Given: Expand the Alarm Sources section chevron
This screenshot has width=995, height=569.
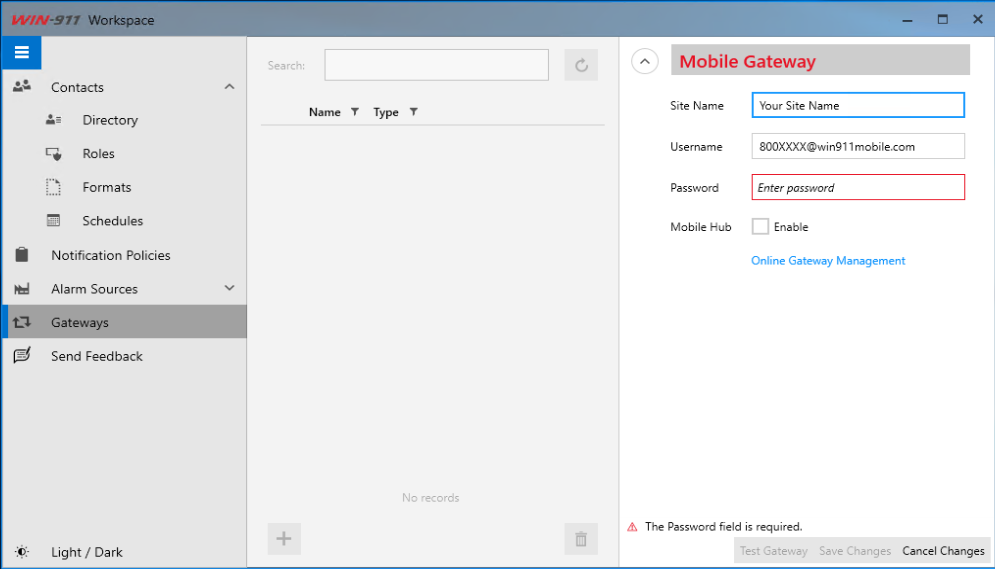Looking at the screenshot, I should 229,288.
